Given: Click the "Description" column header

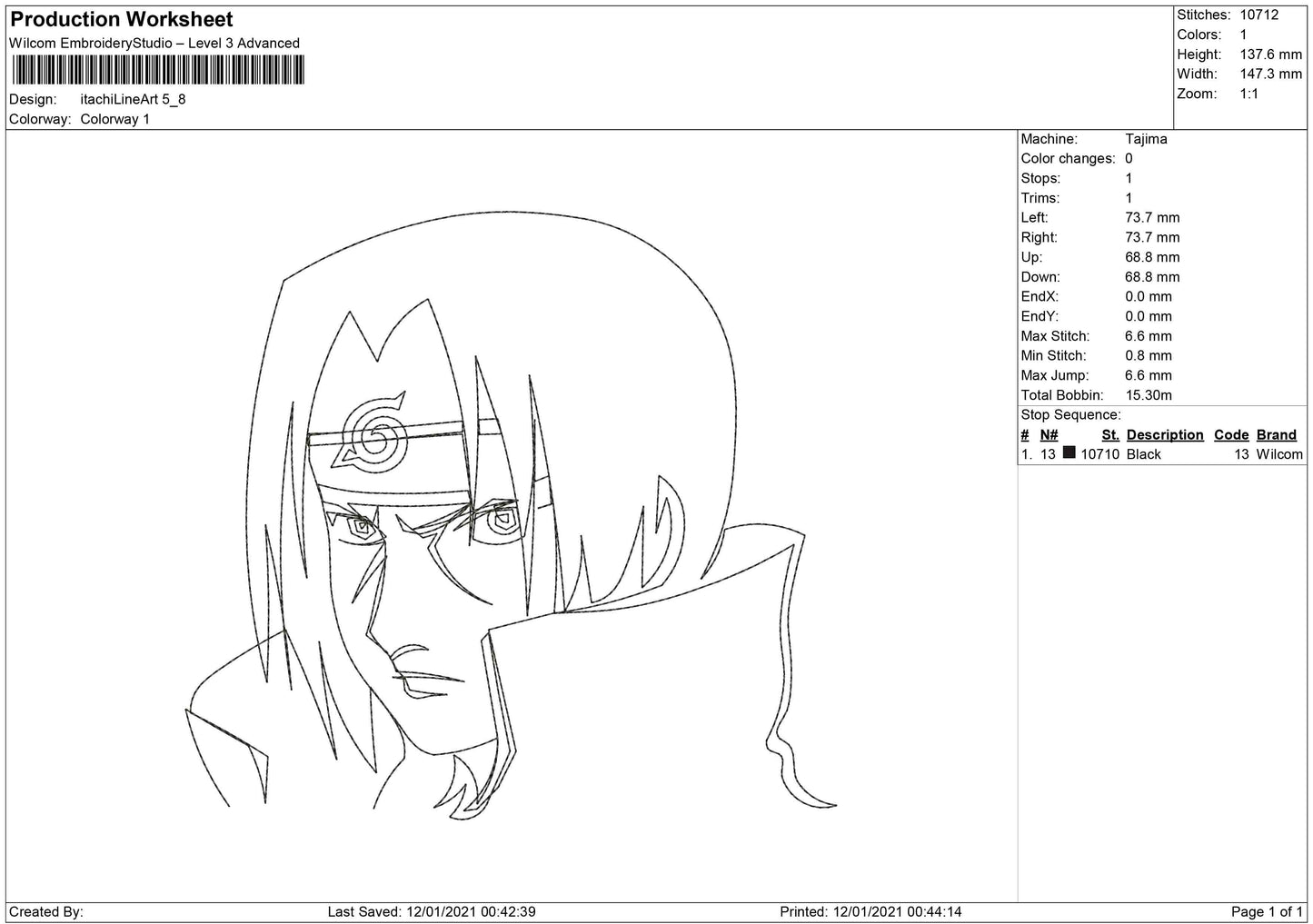Looking at the screenshot, I should click(1165, 435).
